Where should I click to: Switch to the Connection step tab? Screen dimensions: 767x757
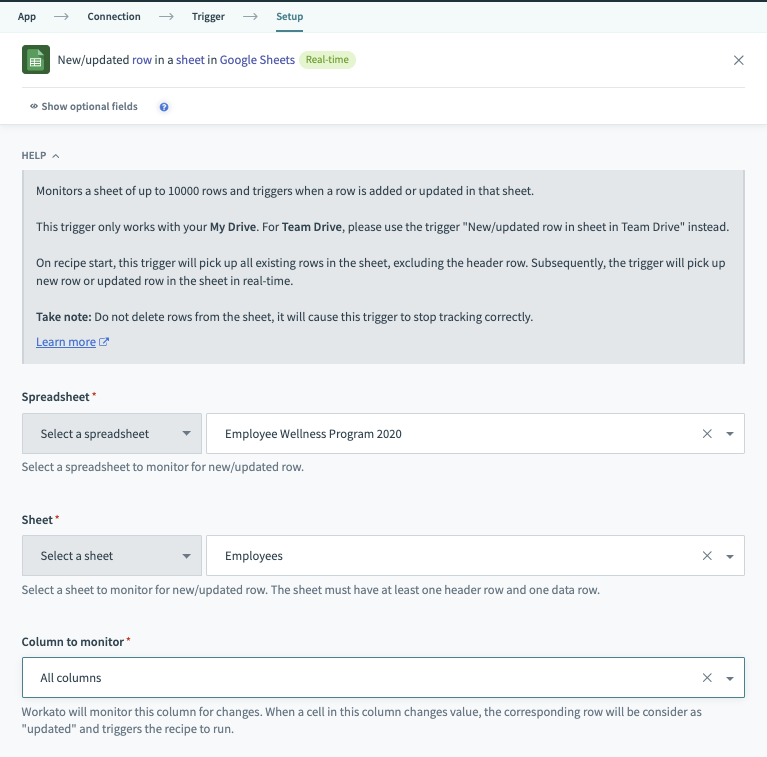(x=114, y=17)
